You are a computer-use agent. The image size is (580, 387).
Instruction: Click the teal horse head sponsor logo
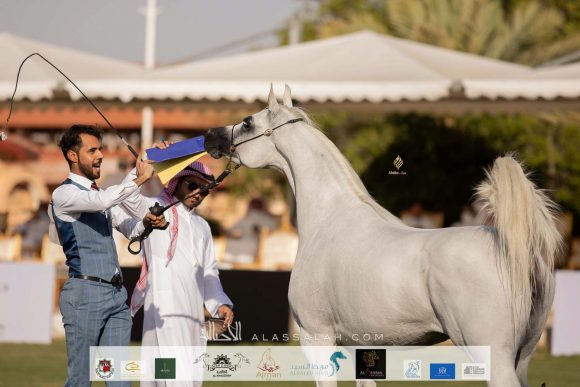pos(319,364)
